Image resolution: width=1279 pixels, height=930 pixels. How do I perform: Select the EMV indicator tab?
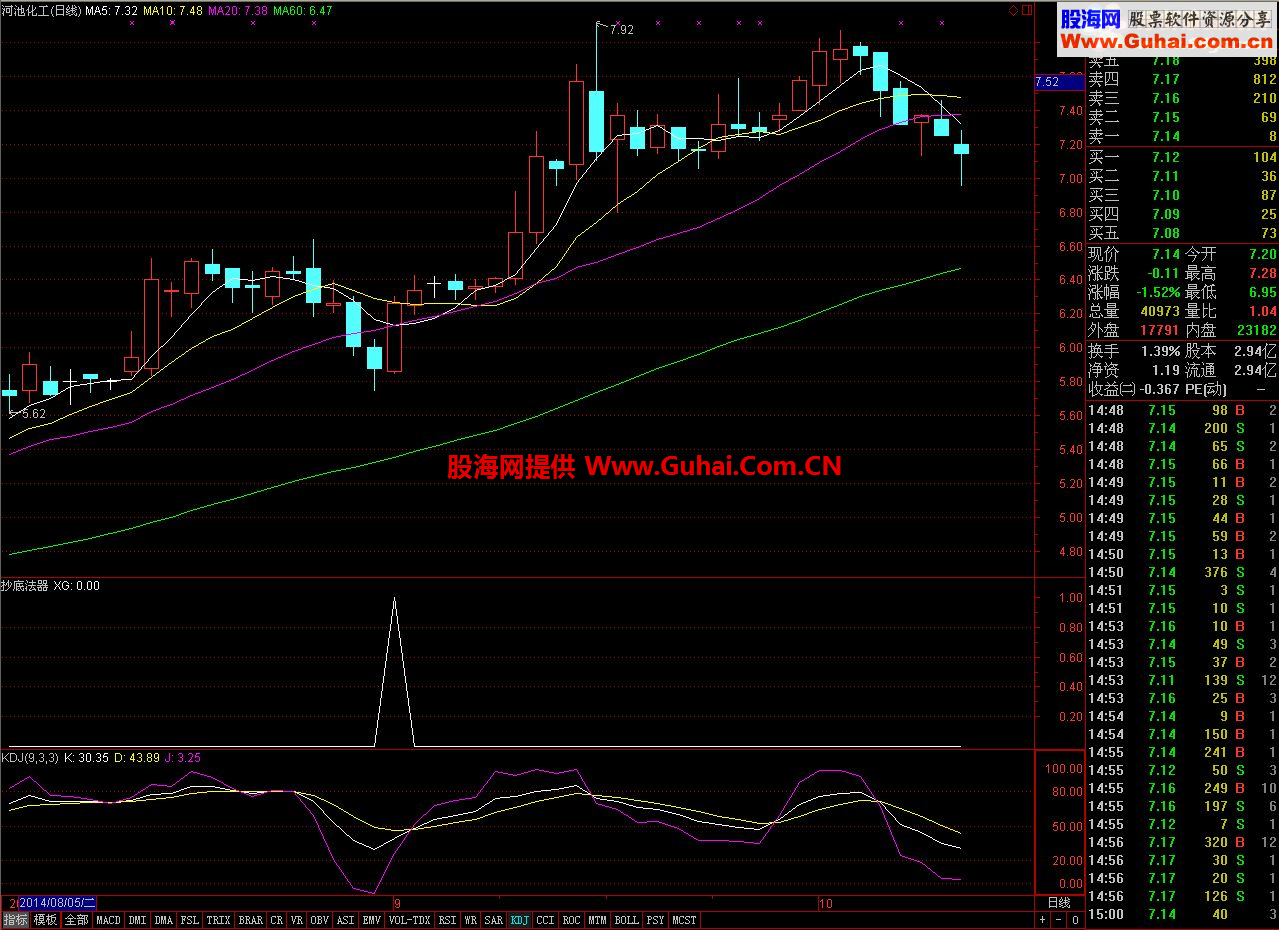pyautogui.click(x=371, y=919)
